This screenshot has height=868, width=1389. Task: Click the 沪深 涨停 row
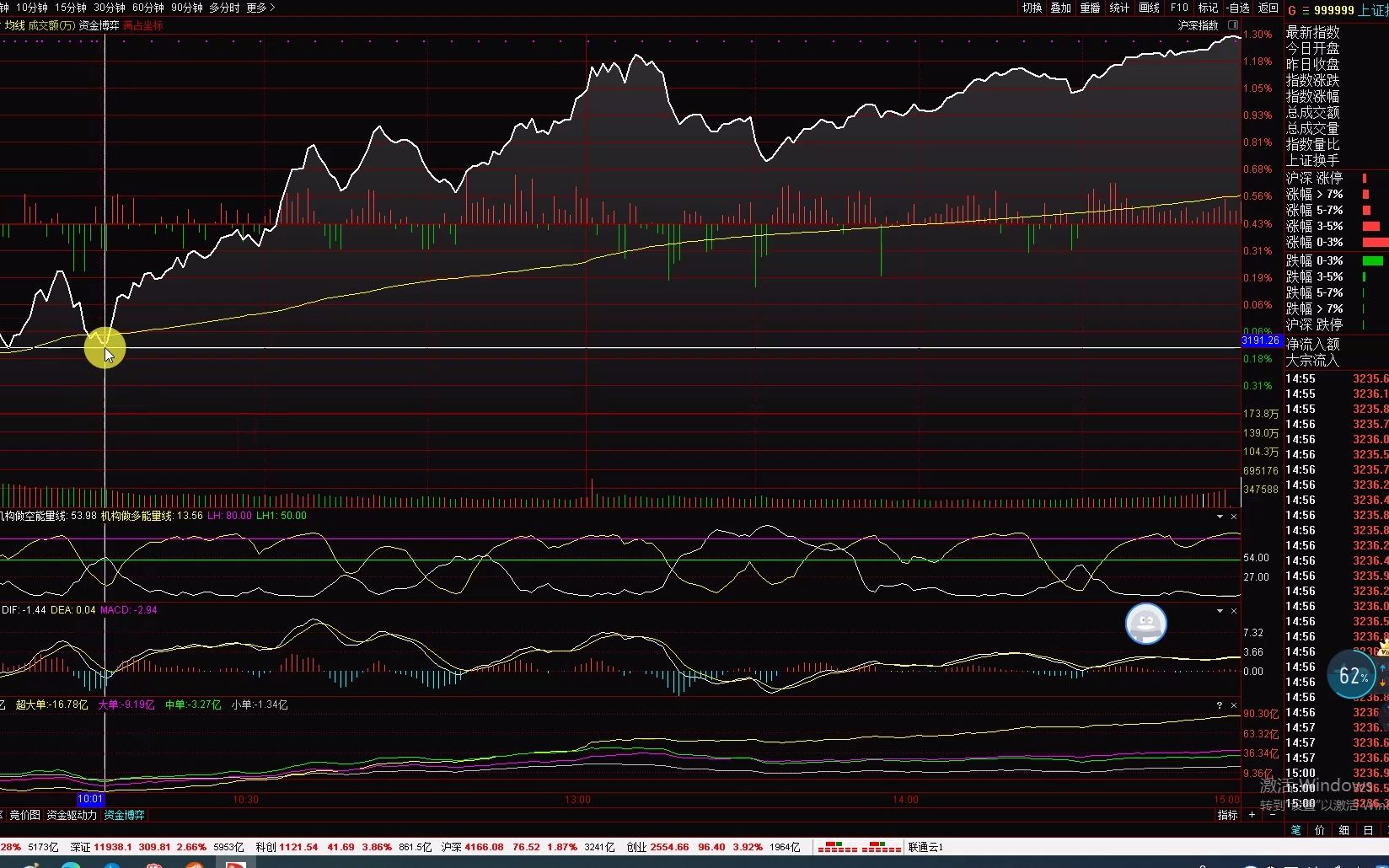(1337, 178)
